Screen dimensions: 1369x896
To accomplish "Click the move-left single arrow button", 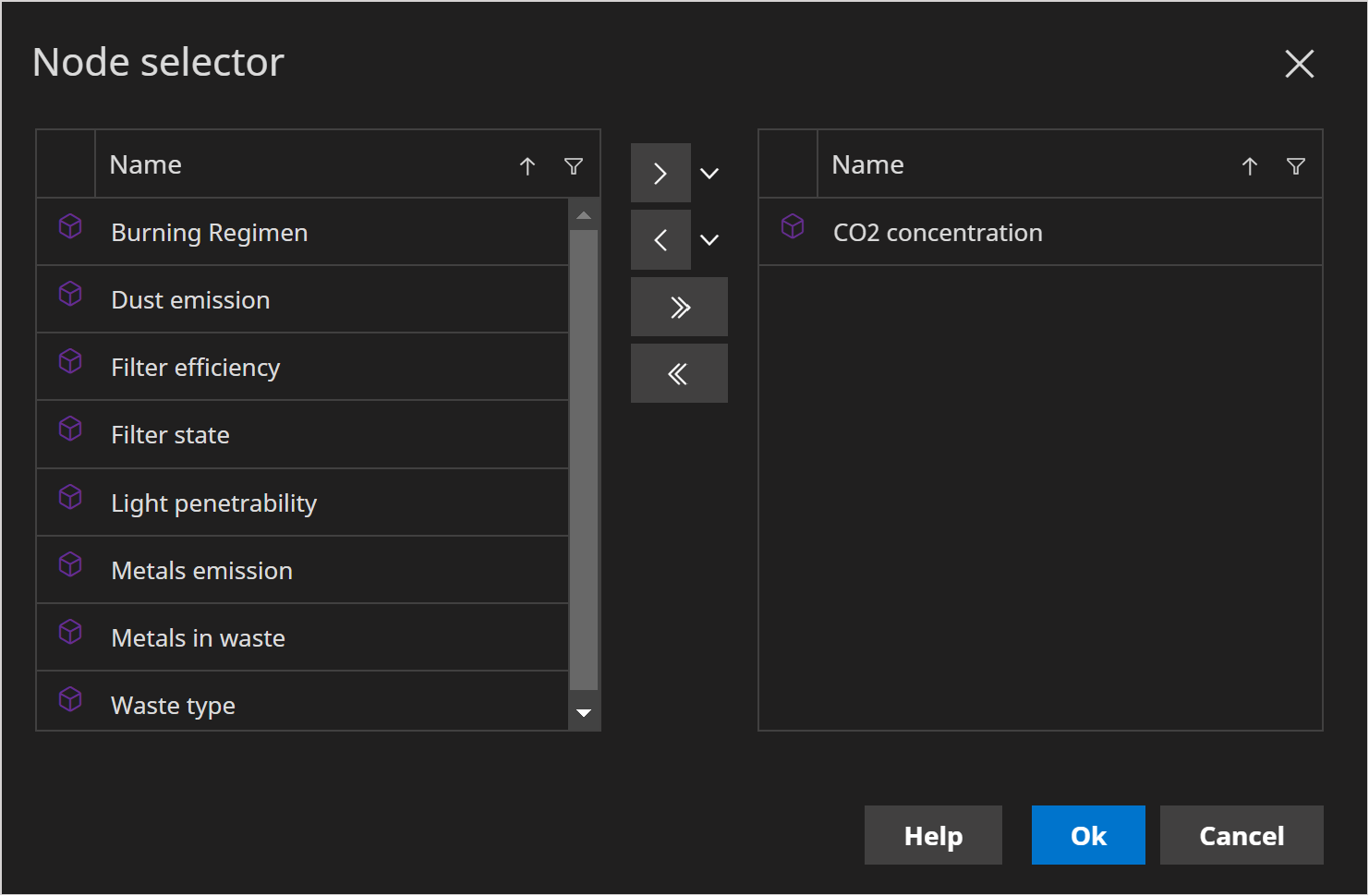I will pos(660,239).
